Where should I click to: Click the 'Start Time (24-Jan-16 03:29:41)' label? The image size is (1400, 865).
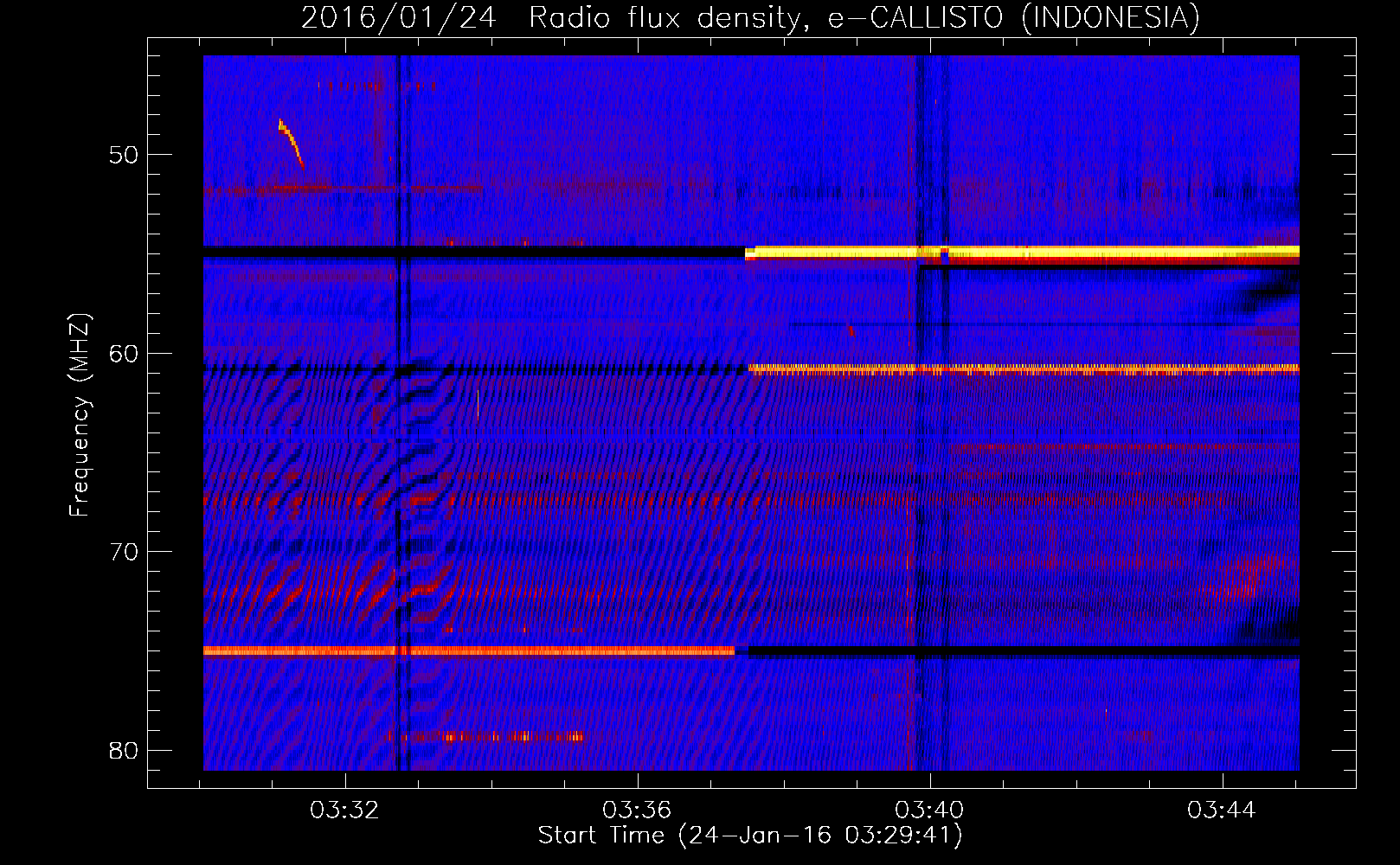tap(750, 836)
